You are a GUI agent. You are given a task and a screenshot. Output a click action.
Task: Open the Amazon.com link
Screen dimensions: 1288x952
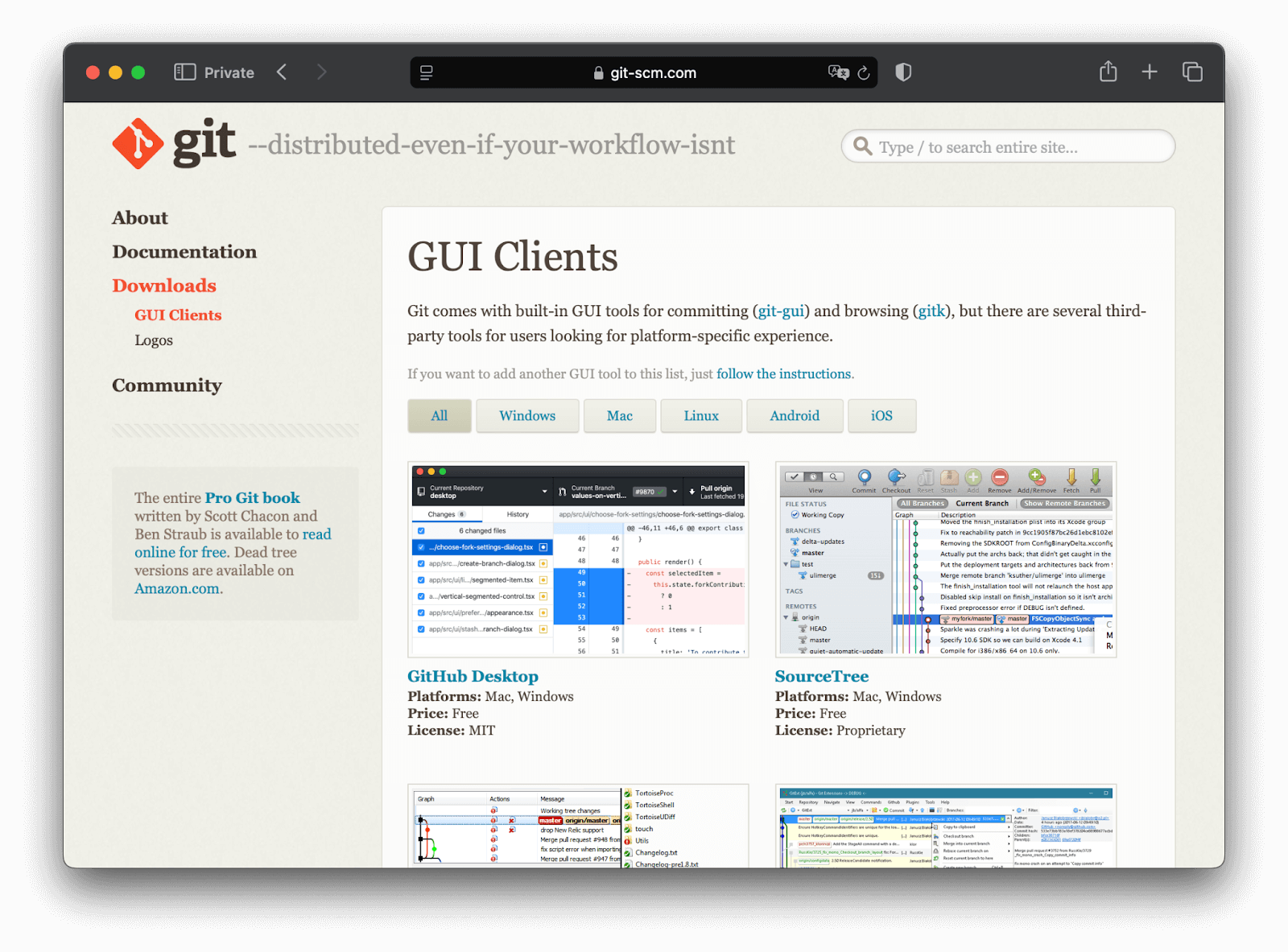[x=177, y=589]
